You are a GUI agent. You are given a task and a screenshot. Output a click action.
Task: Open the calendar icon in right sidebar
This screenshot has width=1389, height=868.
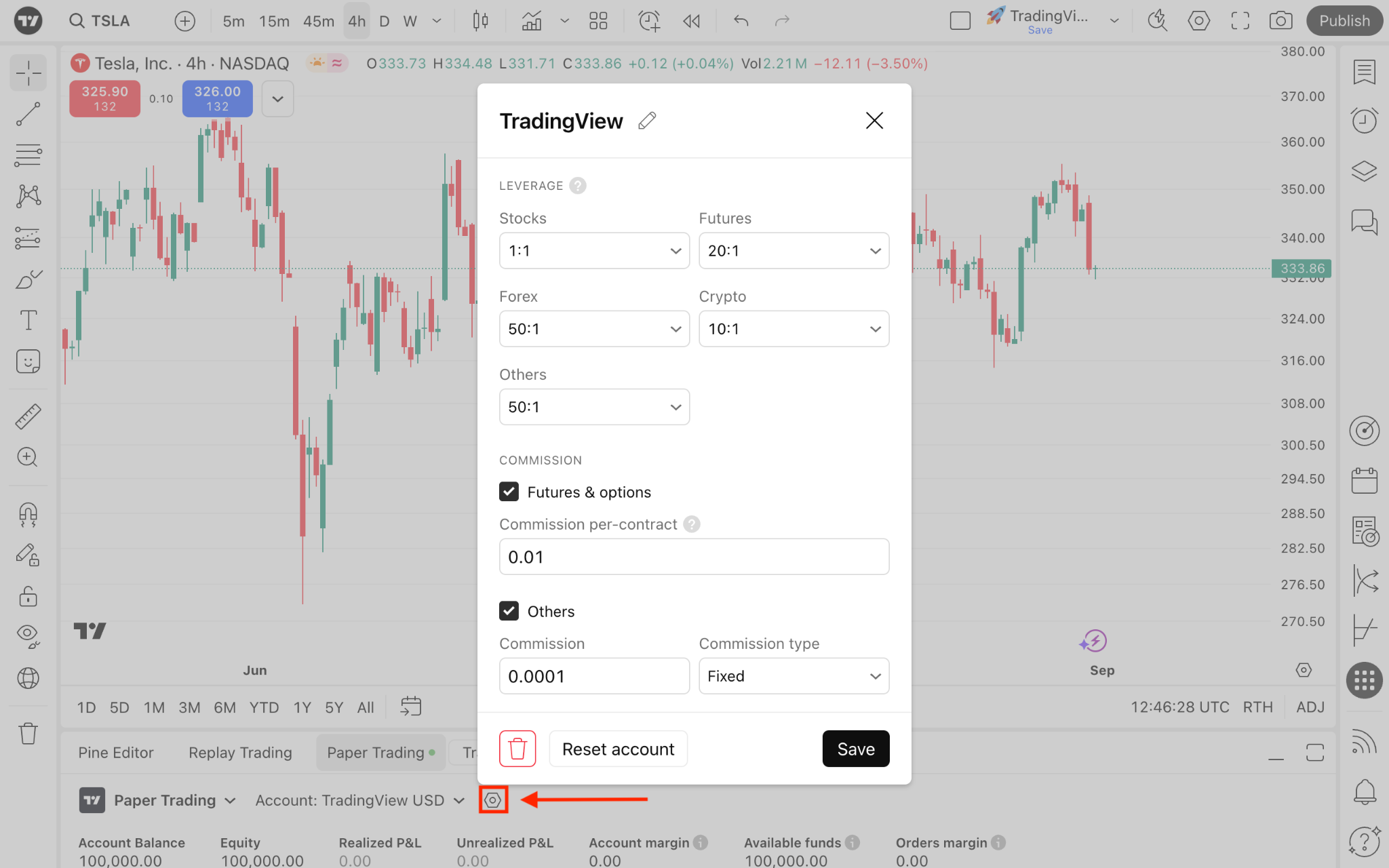click(x=1364, y=481)
